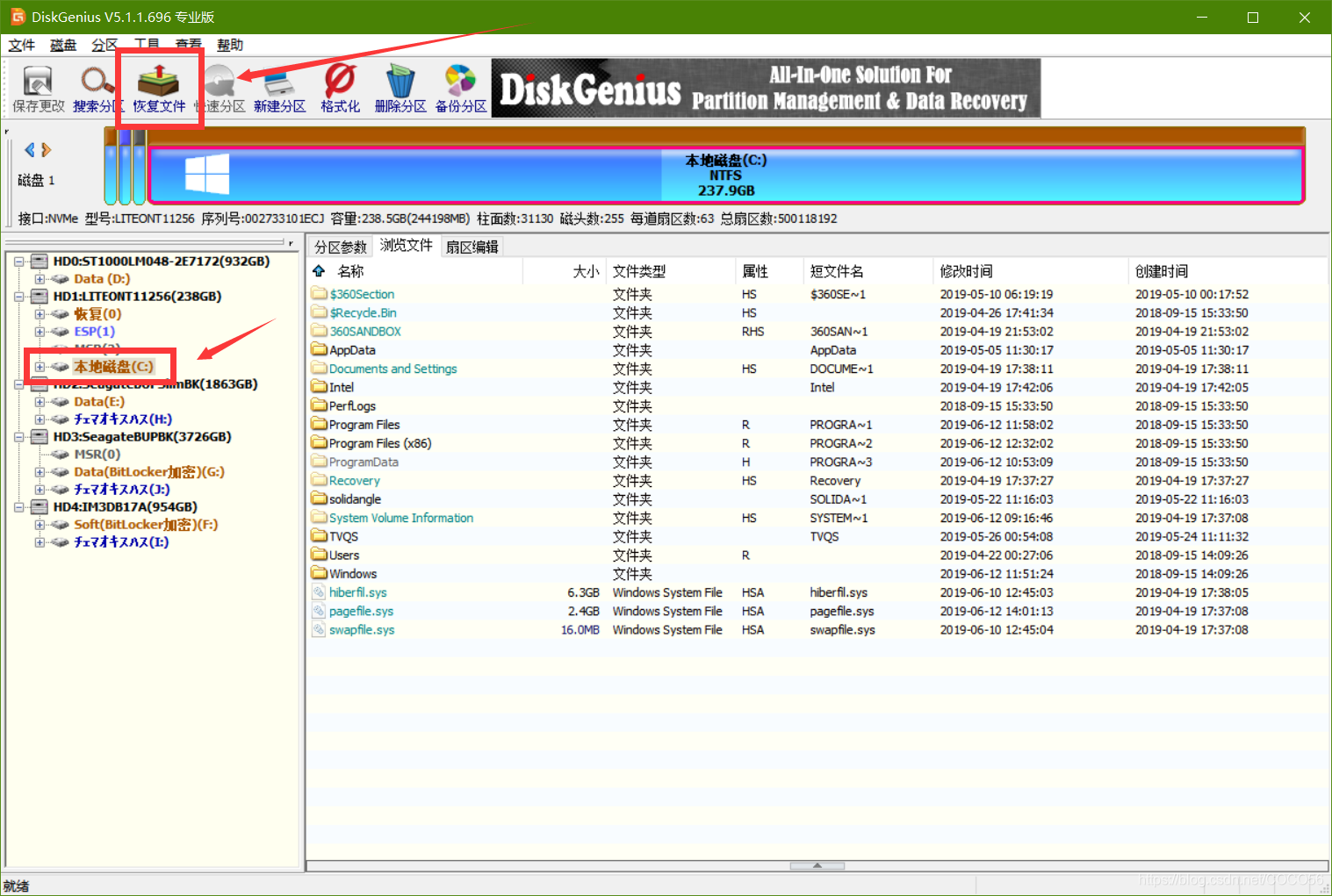Collapse the HD0 ST1000LM048 disk node
Viewport: 1332px width, 896px height.
coord(18,262)
